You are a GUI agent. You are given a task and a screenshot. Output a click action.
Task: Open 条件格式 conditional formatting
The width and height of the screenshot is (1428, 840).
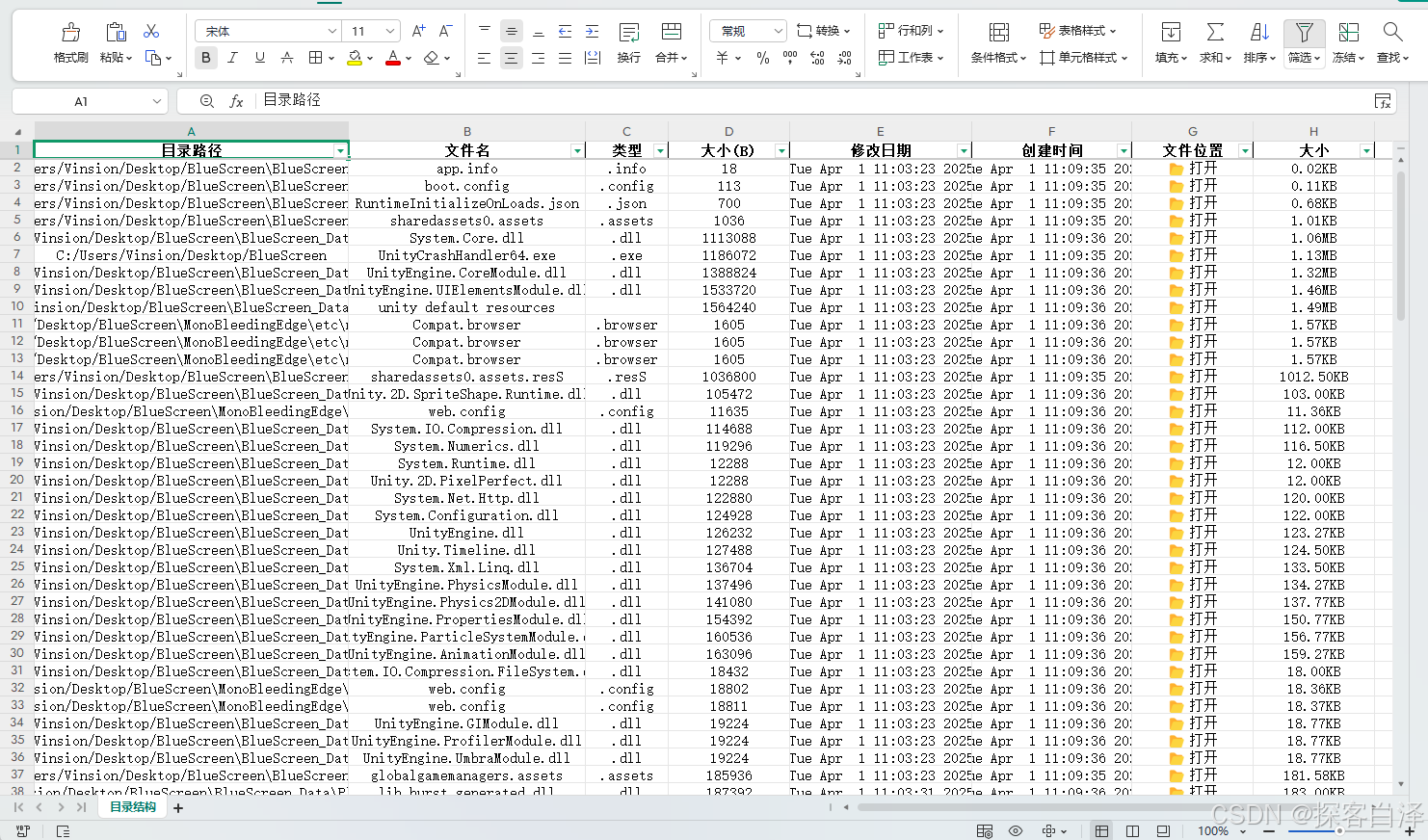click(x=998, y=43)
